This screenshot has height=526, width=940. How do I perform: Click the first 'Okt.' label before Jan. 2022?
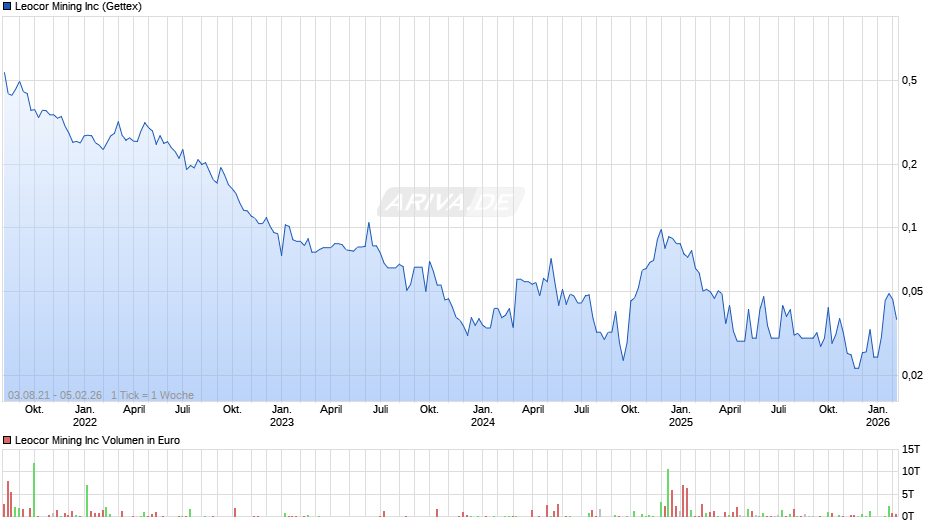pyautogui.click(x=34, y=410)
